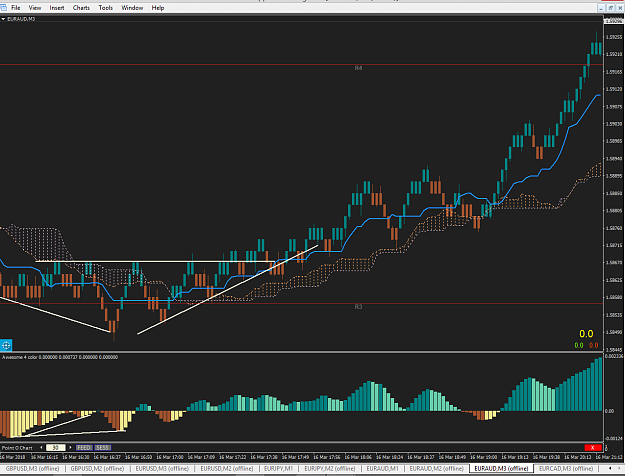
Task: Click the FEED button in Point O Chart bar
Action: point(84,448)
